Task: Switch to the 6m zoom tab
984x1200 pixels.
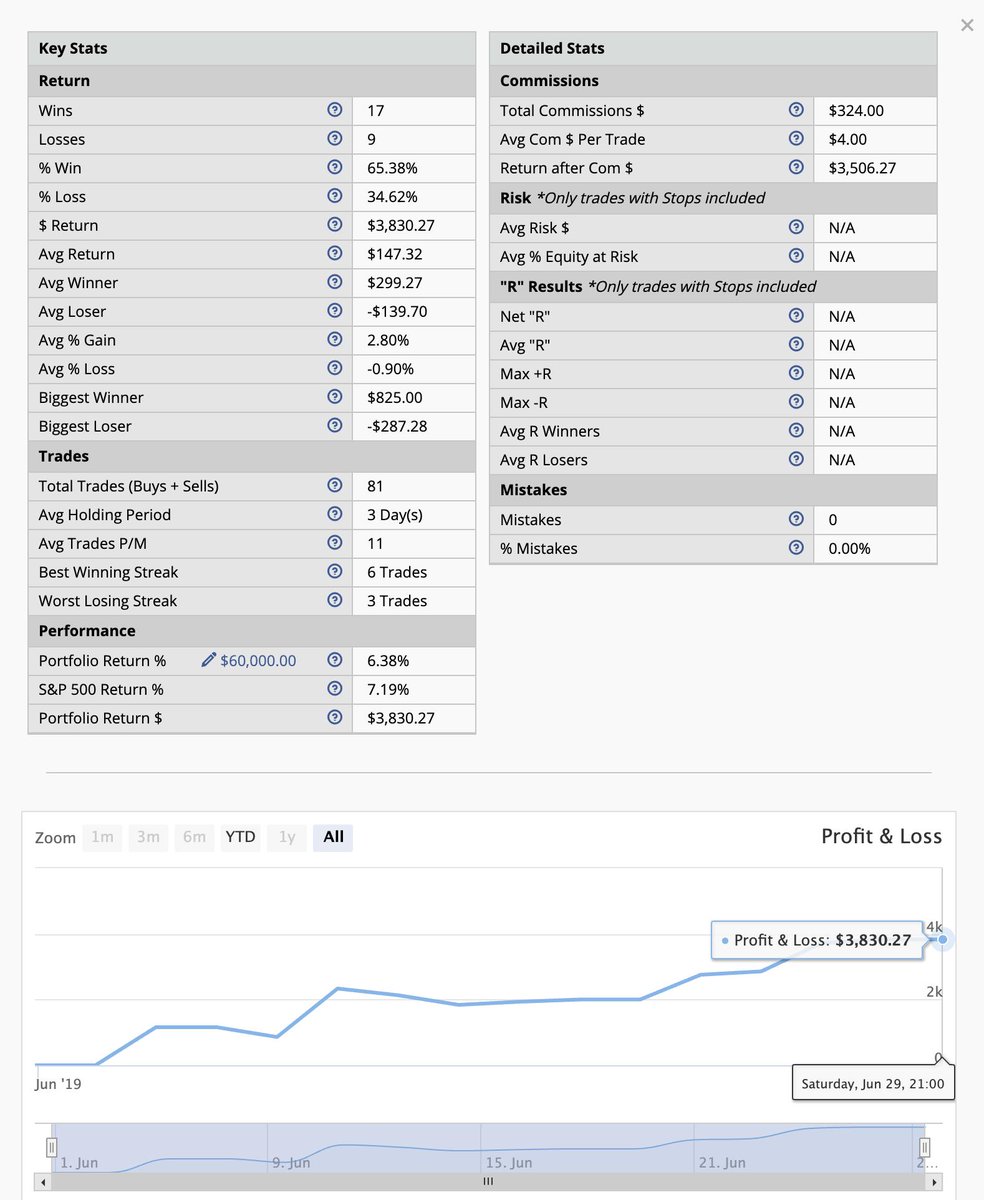Action: pos(194,837)
